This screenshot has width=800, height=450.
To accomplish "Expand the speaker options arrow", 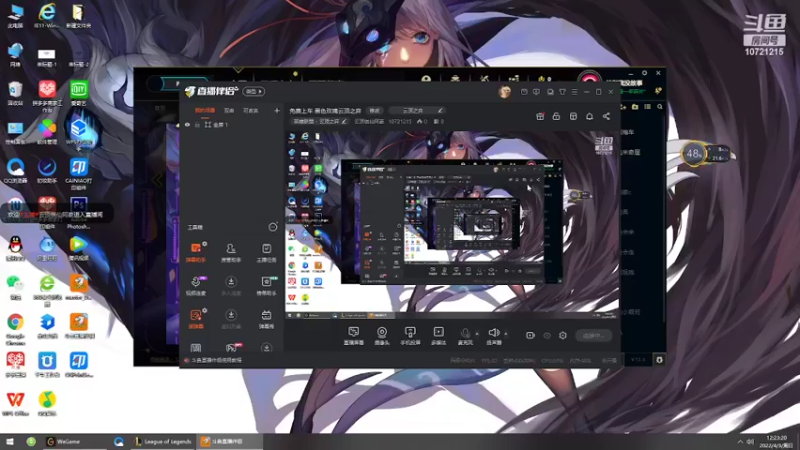I will click(x=506, y=334).
